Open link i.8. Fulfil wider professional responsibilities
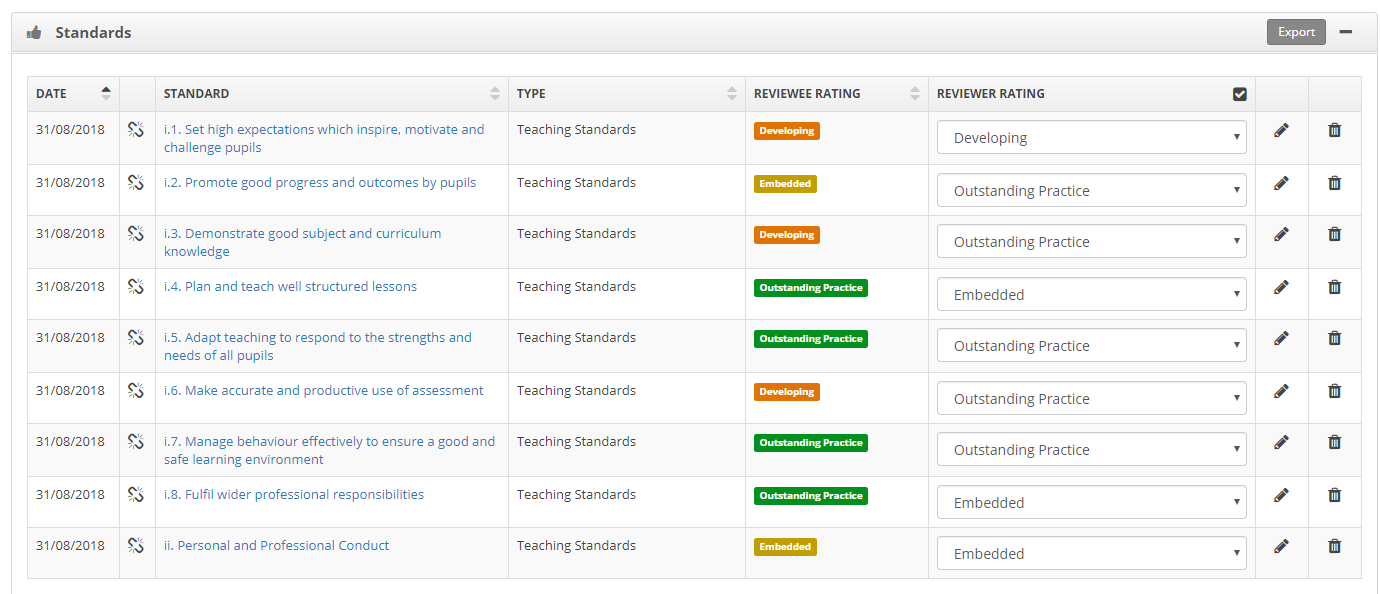The height and width of the screenshot is (594, 1380). point(294,495)
